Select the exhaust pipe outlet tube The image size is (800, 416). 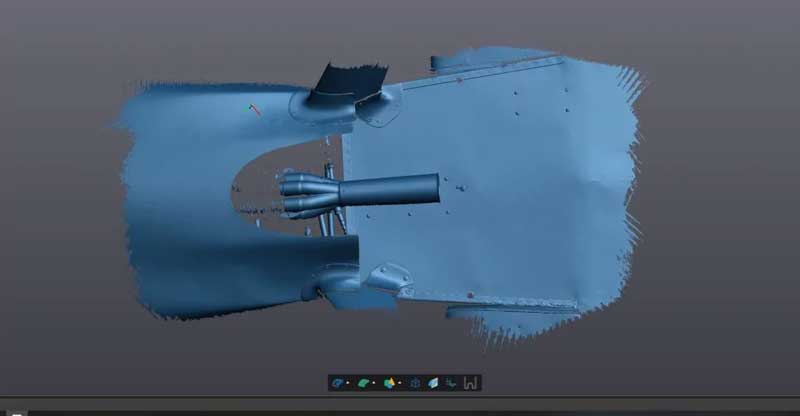[x=395, y=188]
